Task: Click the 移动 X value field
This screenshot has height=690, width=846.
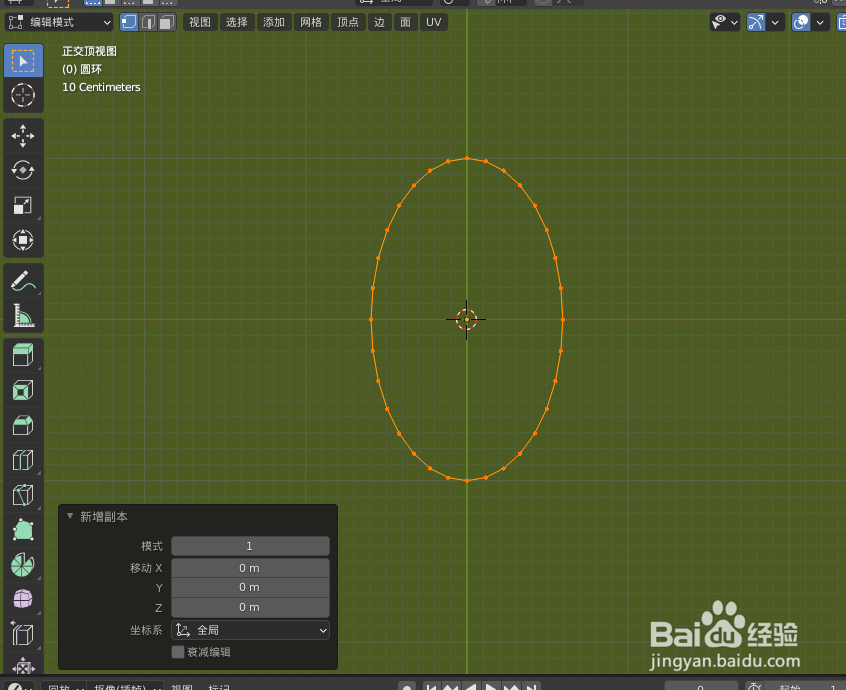Action: click(x=250, y=567)
